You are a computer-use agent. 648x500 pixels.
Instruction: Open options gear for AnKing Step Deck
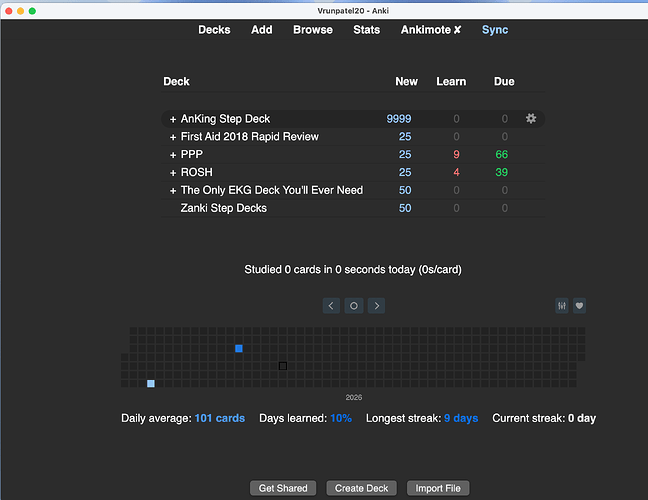click(531, 119)
